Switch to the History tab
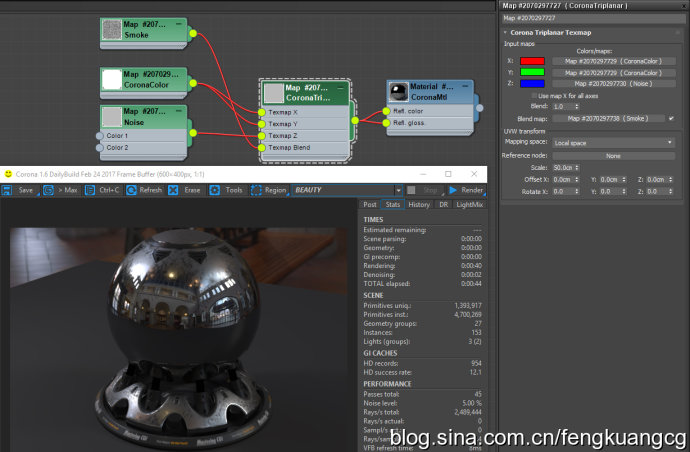 419,205
